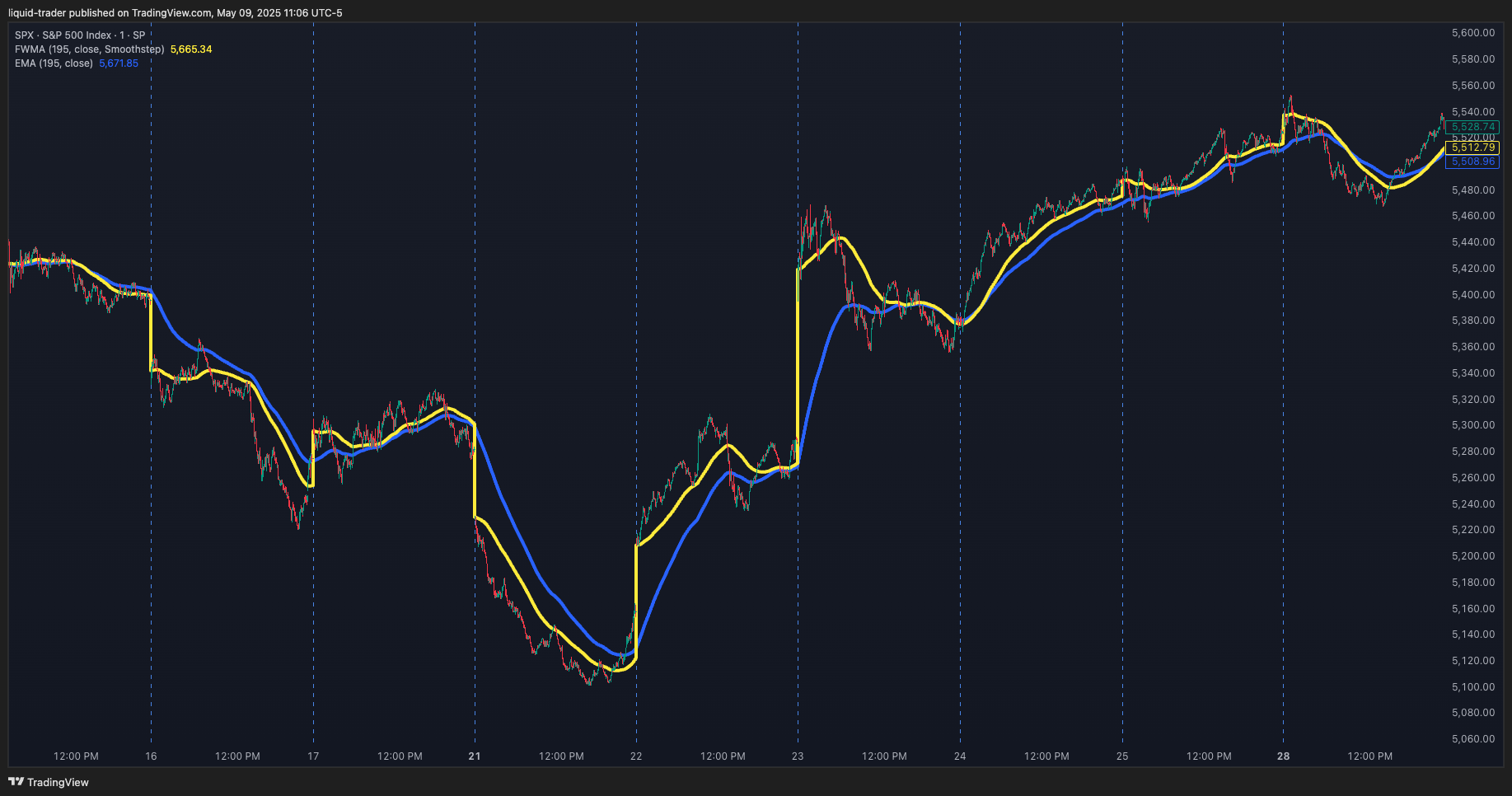Click the 5,100.00 price axis label
This screenshot has width=1512, height=796.
(x=1473, y=687)
